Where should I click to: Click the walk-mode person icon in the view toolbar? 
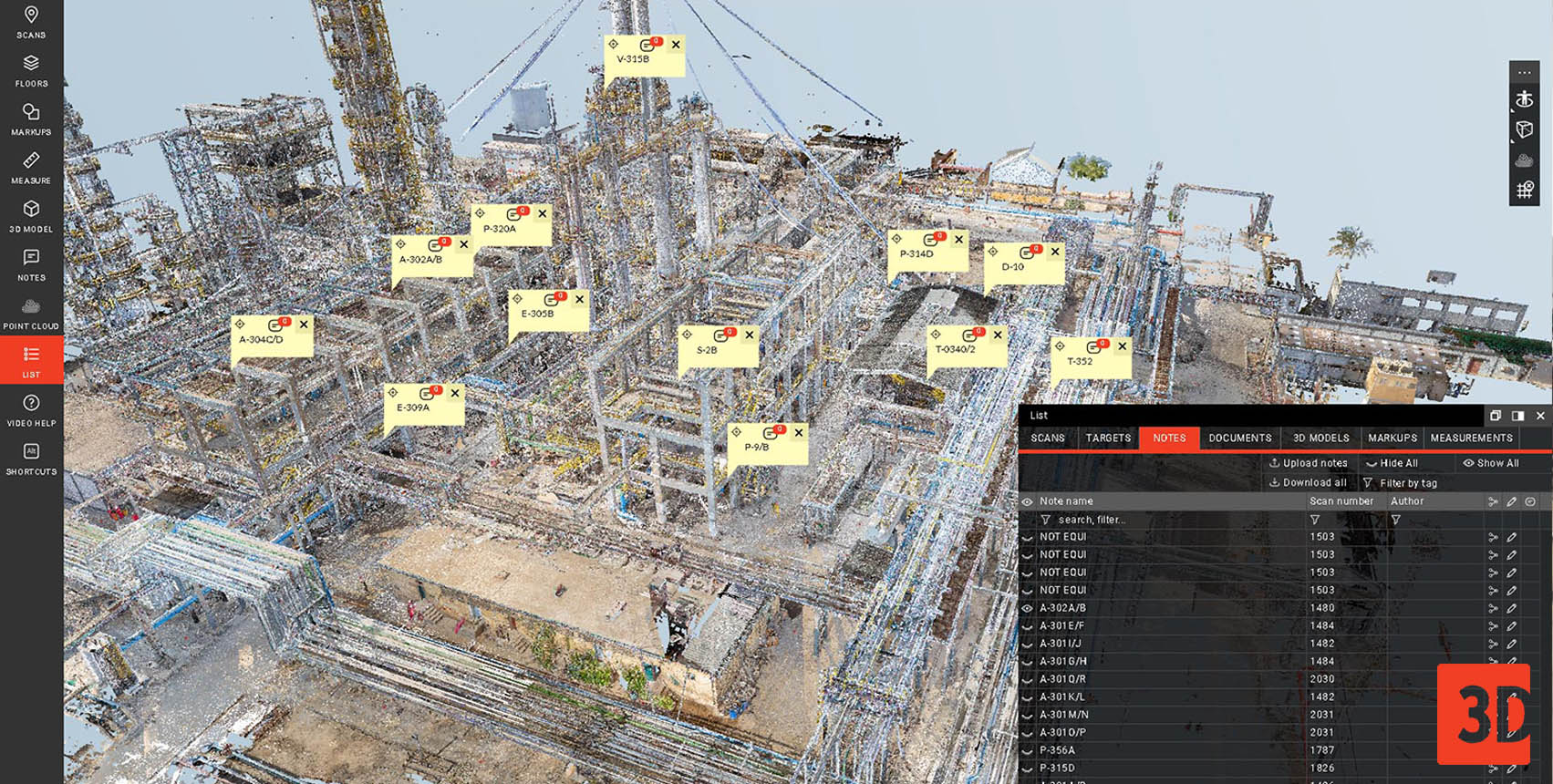[x=1525, y=99]
